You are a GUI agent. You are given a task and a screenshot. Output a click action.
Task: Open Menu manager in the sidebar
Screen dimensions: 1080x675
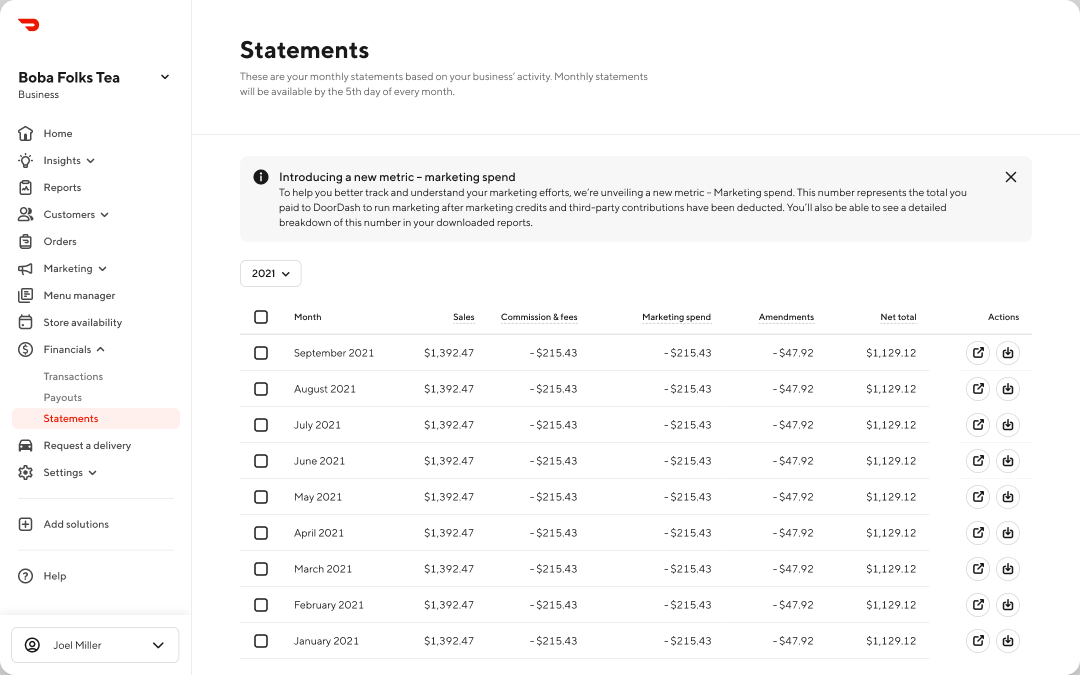pos(79,295)
